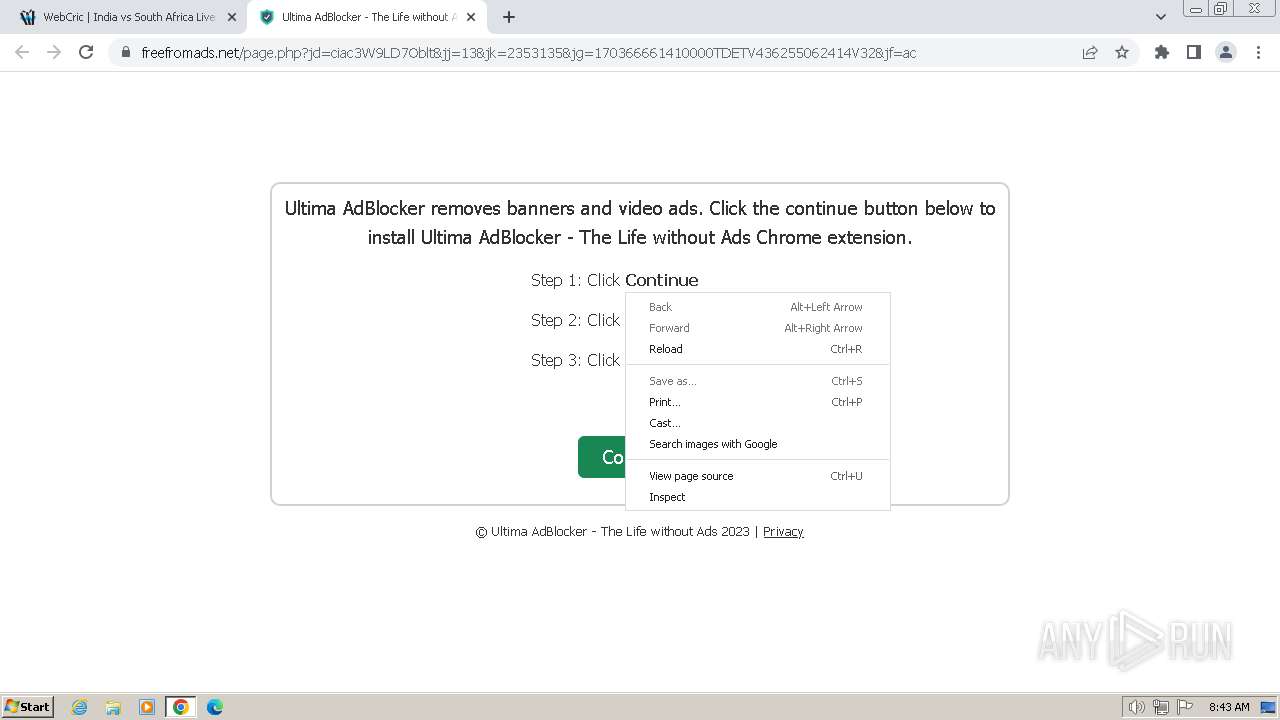Open volume control in system tray
The width and height of the screenshot is (1280, 720).
1137,707
